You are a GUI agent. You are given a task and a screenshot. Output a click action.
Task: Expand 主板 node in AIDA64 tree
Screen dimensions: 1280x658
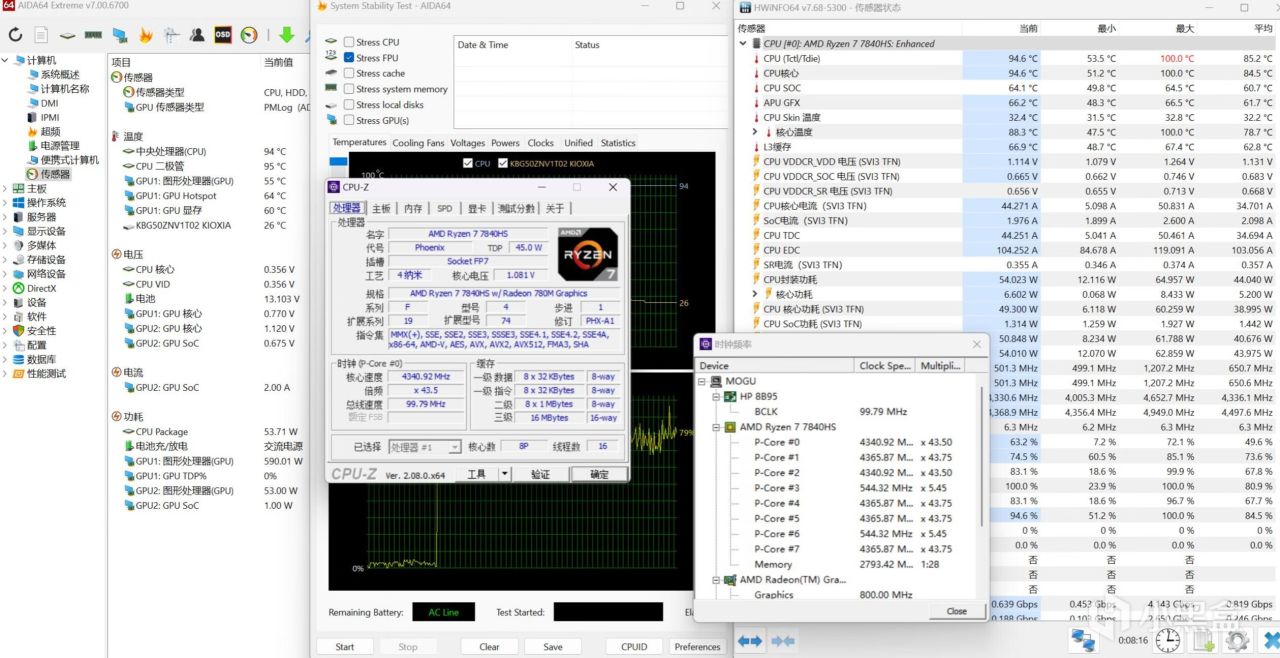click(5, 188)
